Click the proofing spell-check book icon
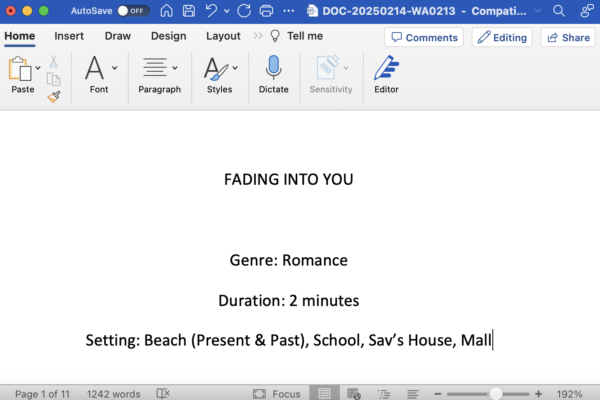 (x=163, y=393)
